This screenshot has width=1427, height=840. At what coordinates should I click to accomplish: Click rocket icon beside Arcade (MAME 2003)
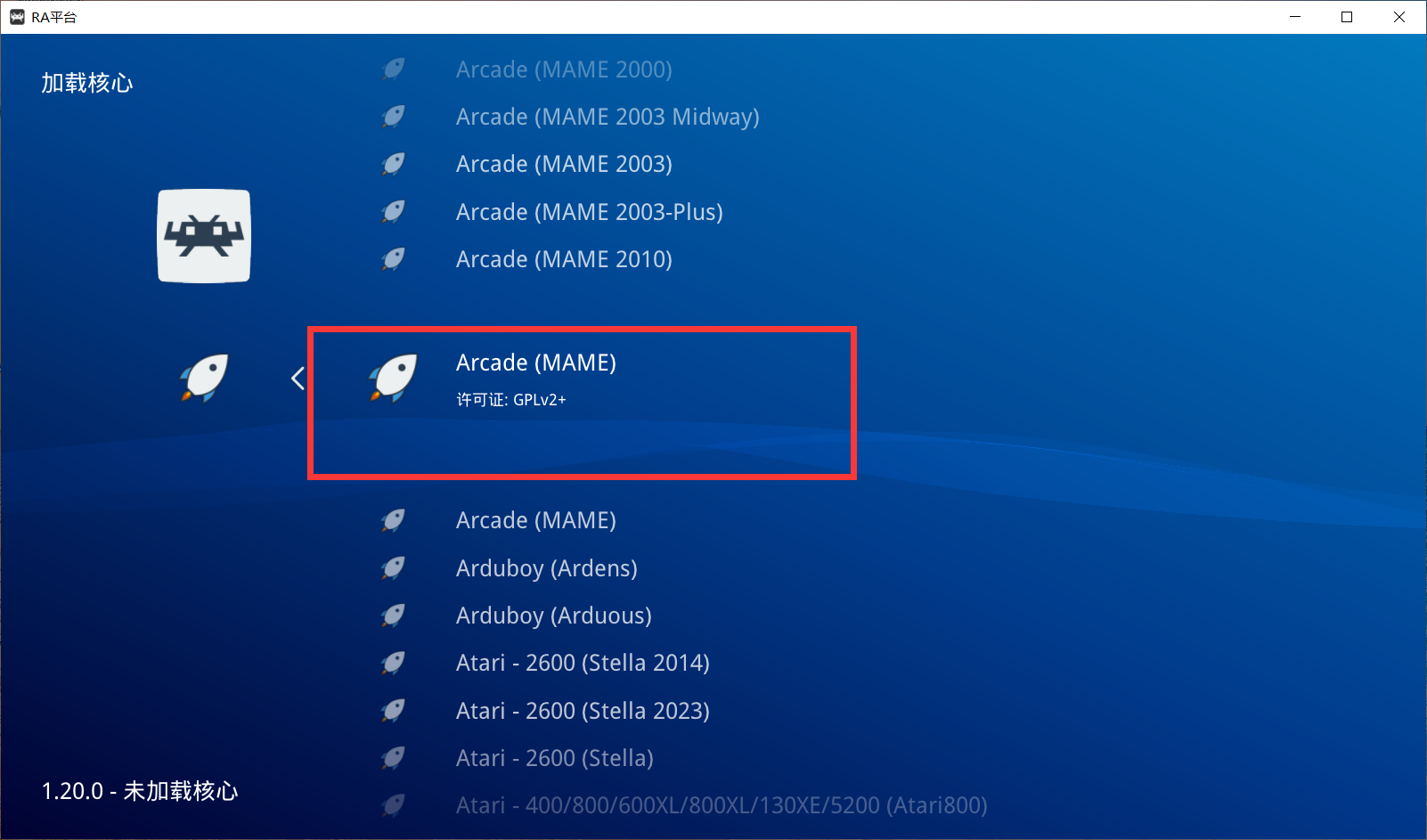[x=393, y=164]
